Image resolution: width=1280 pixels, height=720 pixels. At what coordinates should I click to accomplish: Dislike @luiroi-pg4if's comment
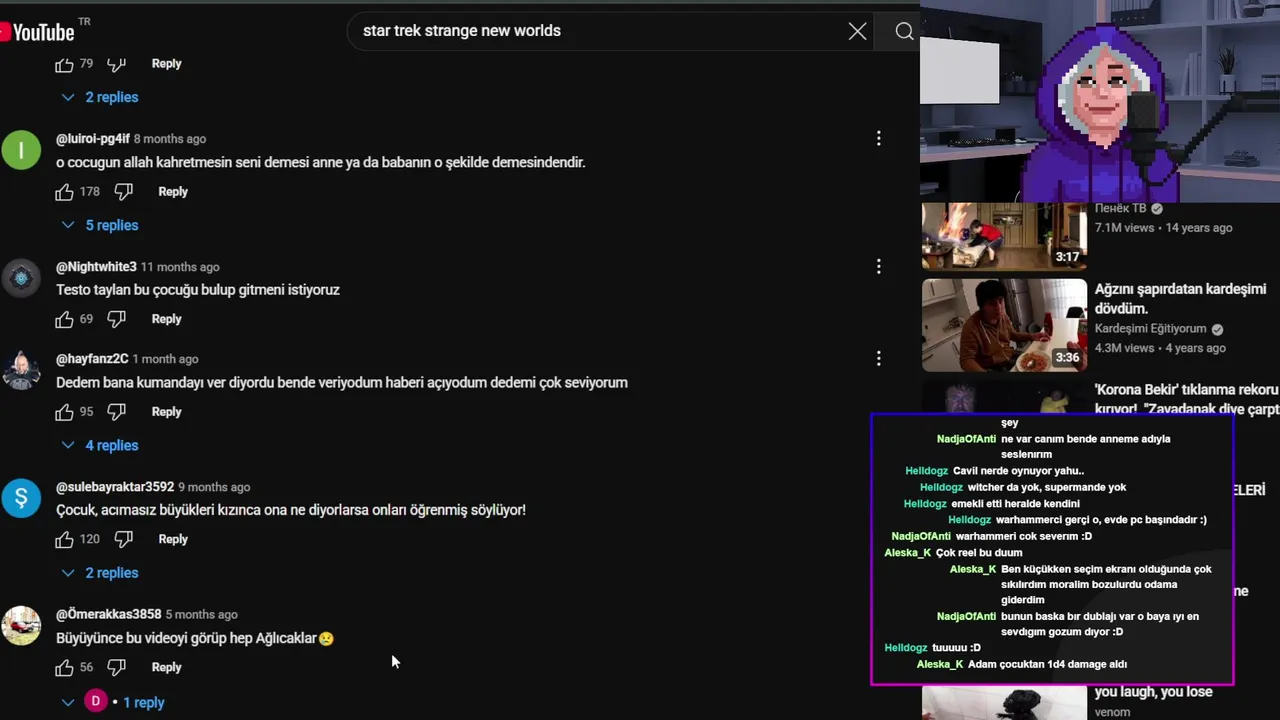point(124,192)
